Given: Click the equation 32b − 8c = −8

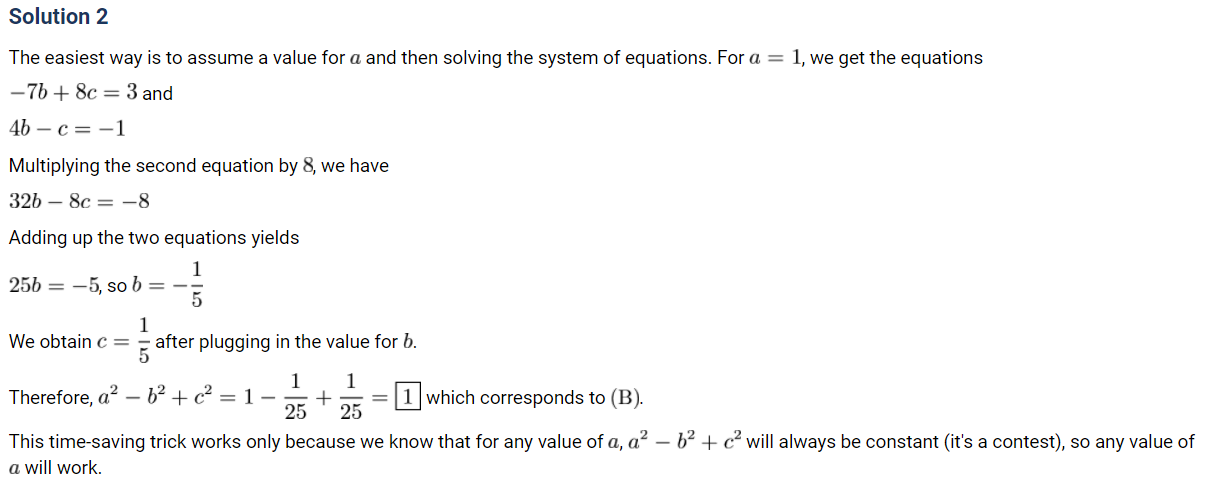Looking at the screenshot, I should [79, 201].
